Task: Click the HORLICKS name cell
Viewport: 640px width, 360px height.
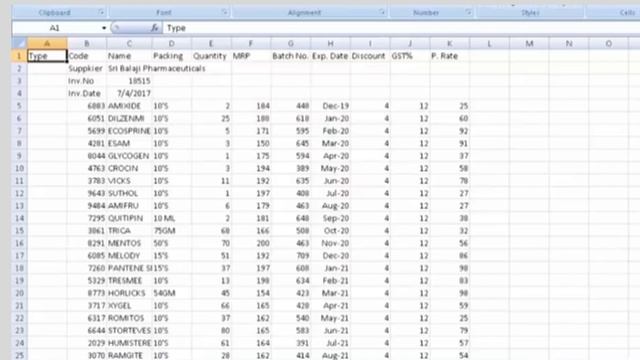Action: pyautogui.click(x=129, y=293)
